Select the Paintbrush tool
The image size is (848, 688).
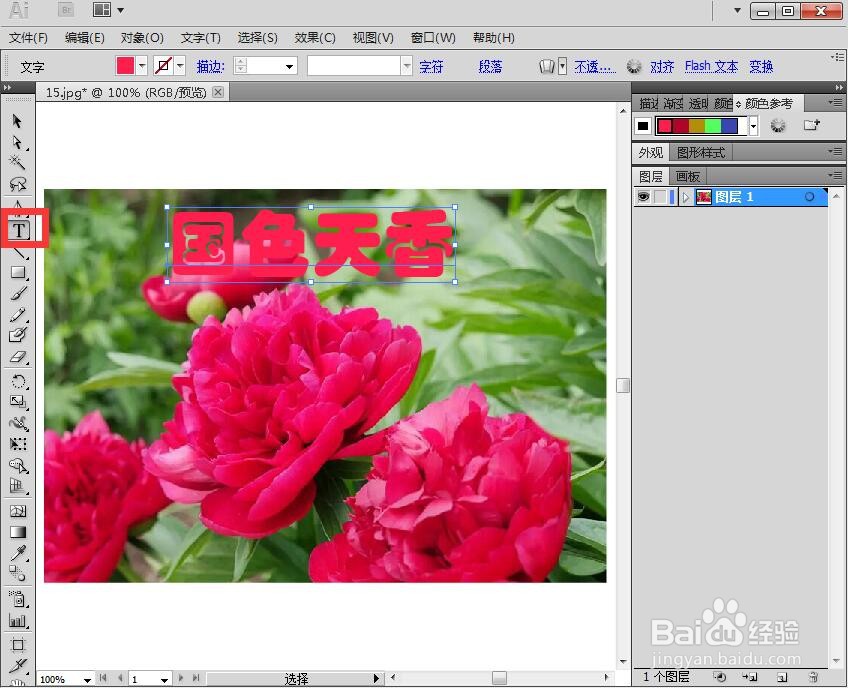18,293
